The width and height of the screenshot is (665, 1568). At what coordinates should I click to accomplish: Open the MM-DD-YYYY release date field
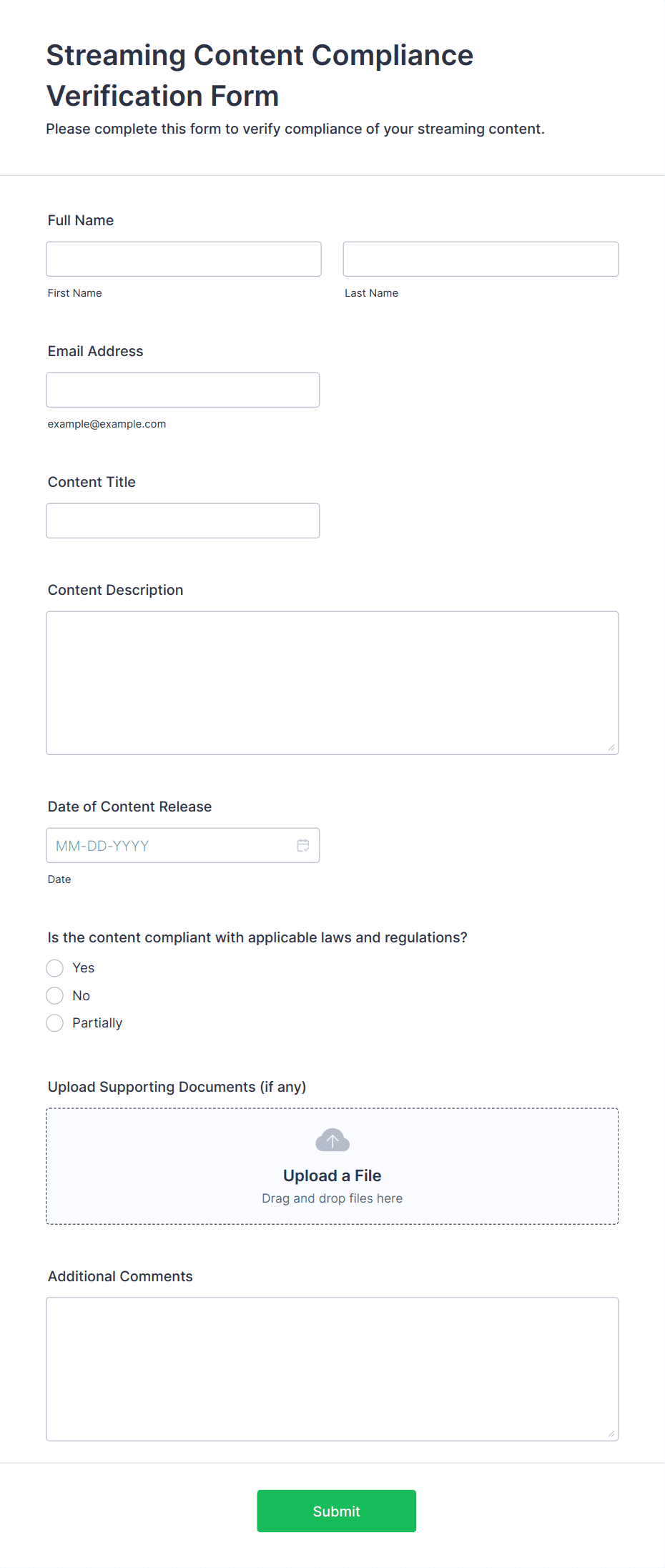(183, 845)
